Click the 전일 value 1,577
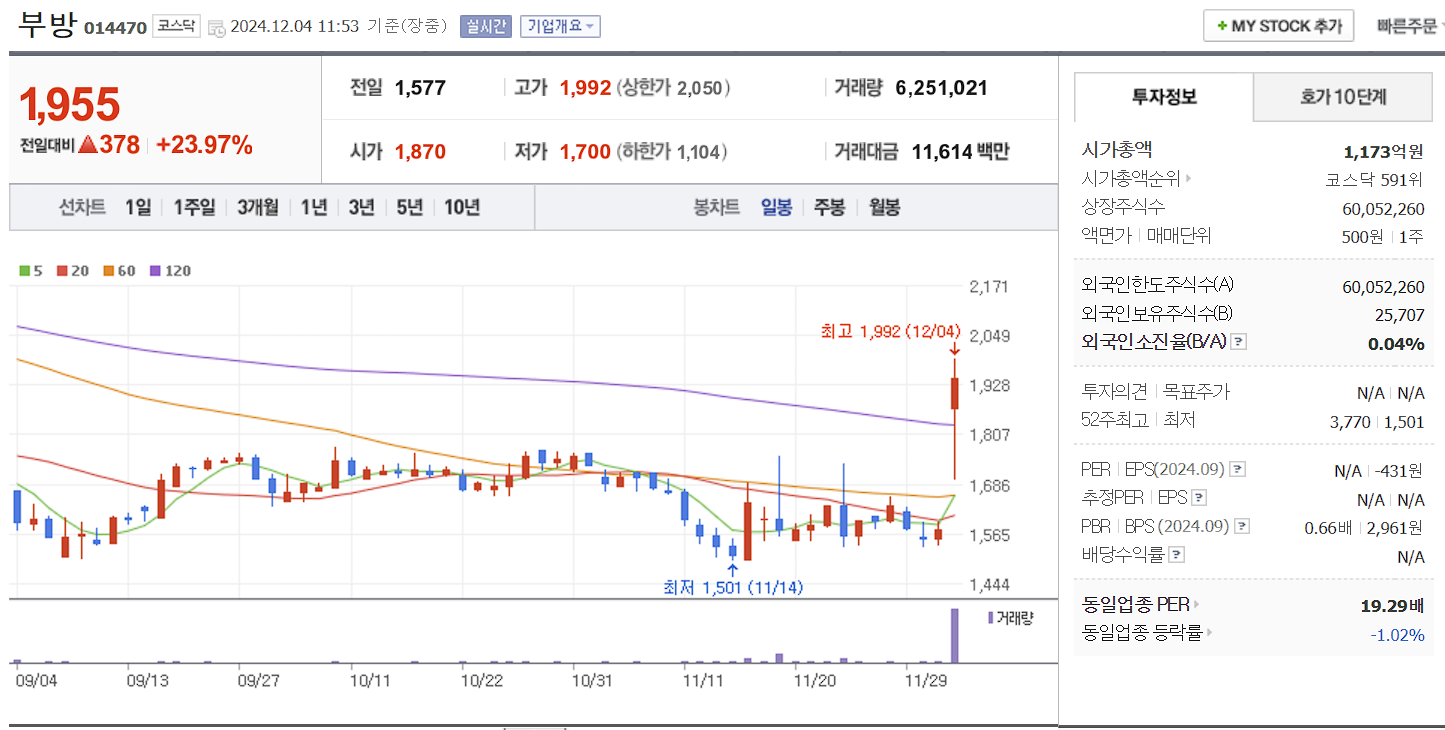1445x730 pixels. [x=420, y=88]
